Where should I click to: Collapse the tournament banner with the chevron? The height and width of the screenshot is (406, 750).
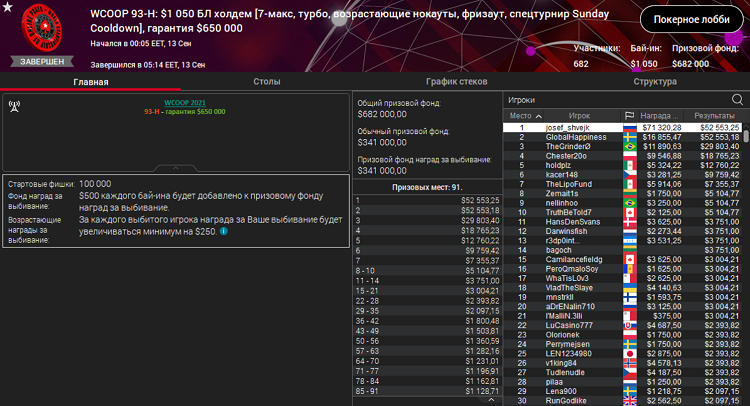tap(176, 168)
